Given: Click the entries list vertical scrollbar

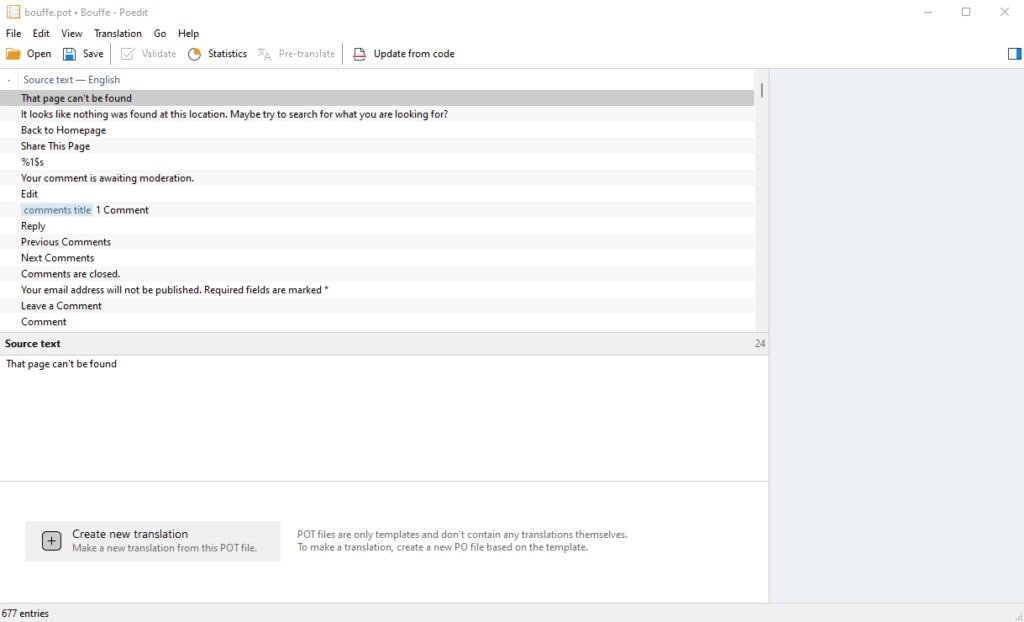Looking at the screenshot, I should click(x=762, y=200).
